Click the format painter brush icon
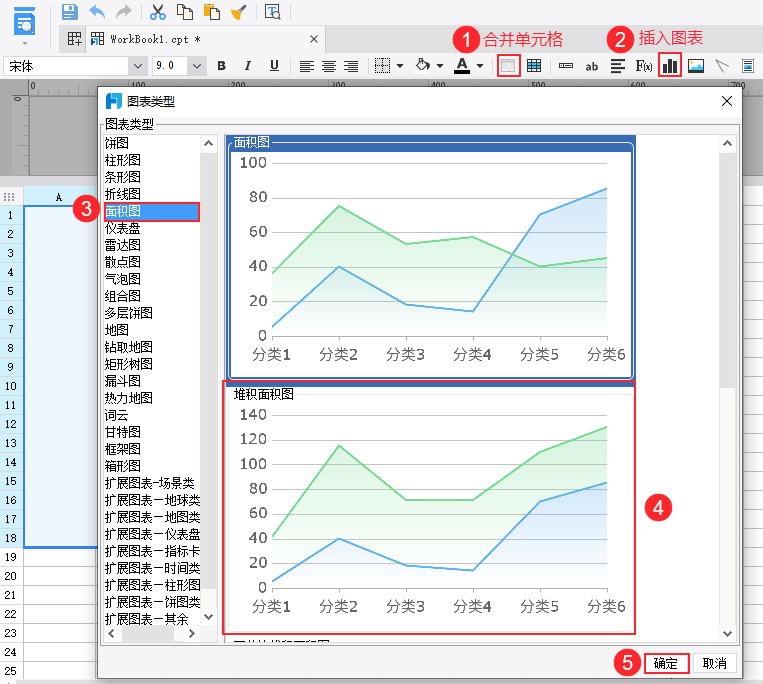 tap(238, 12)
